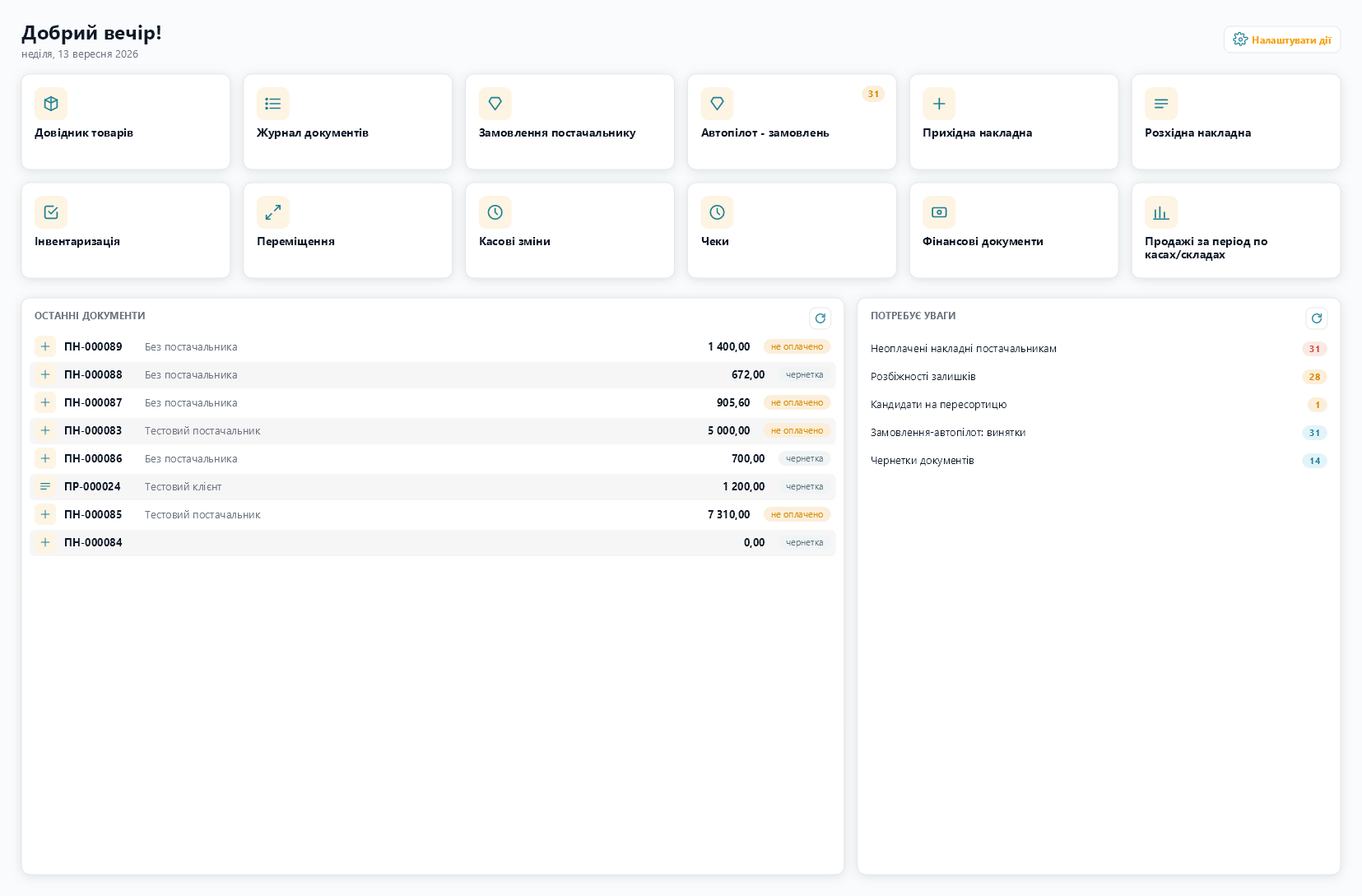Open Журнал документів list icon
The height and width of the screenshot is (896, 1362).
click(273, 104)
